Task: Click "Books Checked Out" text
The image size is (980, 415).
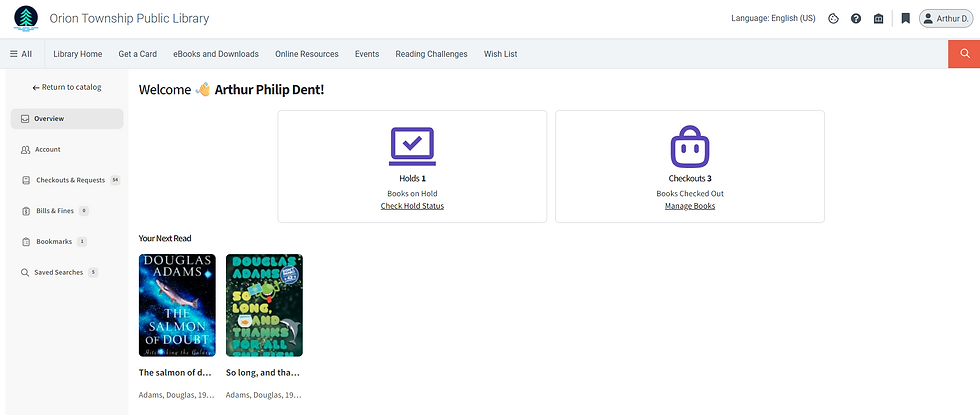Action: [690, 194]
